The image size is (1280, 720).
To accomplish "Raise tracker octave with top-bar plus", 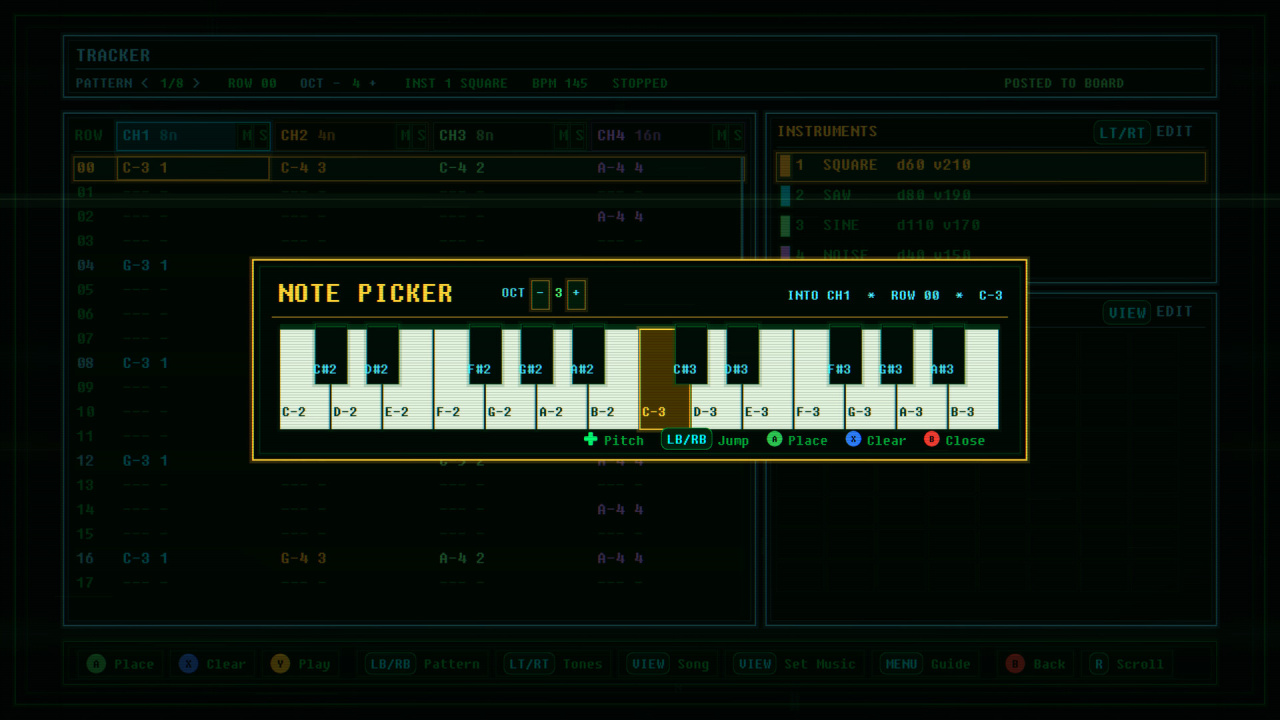I will tap(372, 83).
